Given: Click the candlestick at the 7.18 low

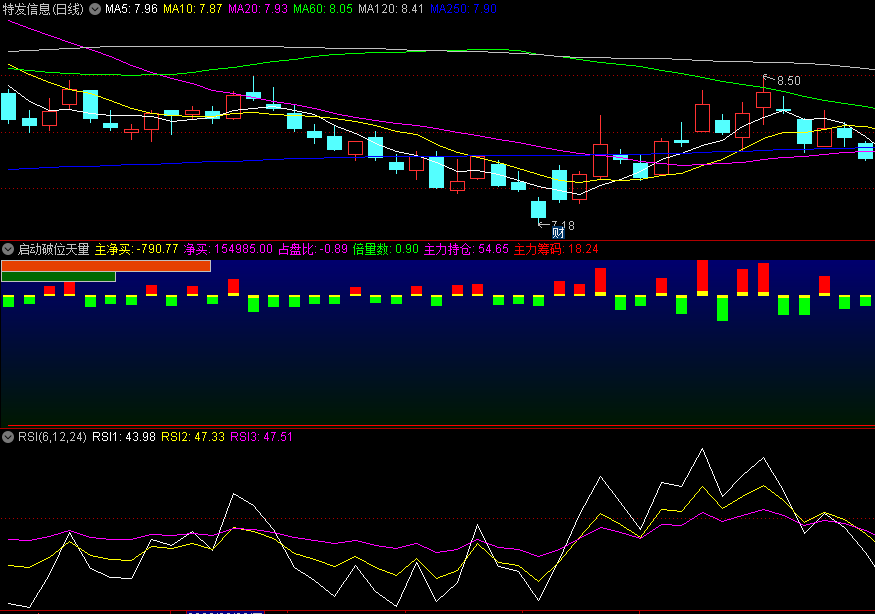Looking at the screenshot, I should pos(539,209).
